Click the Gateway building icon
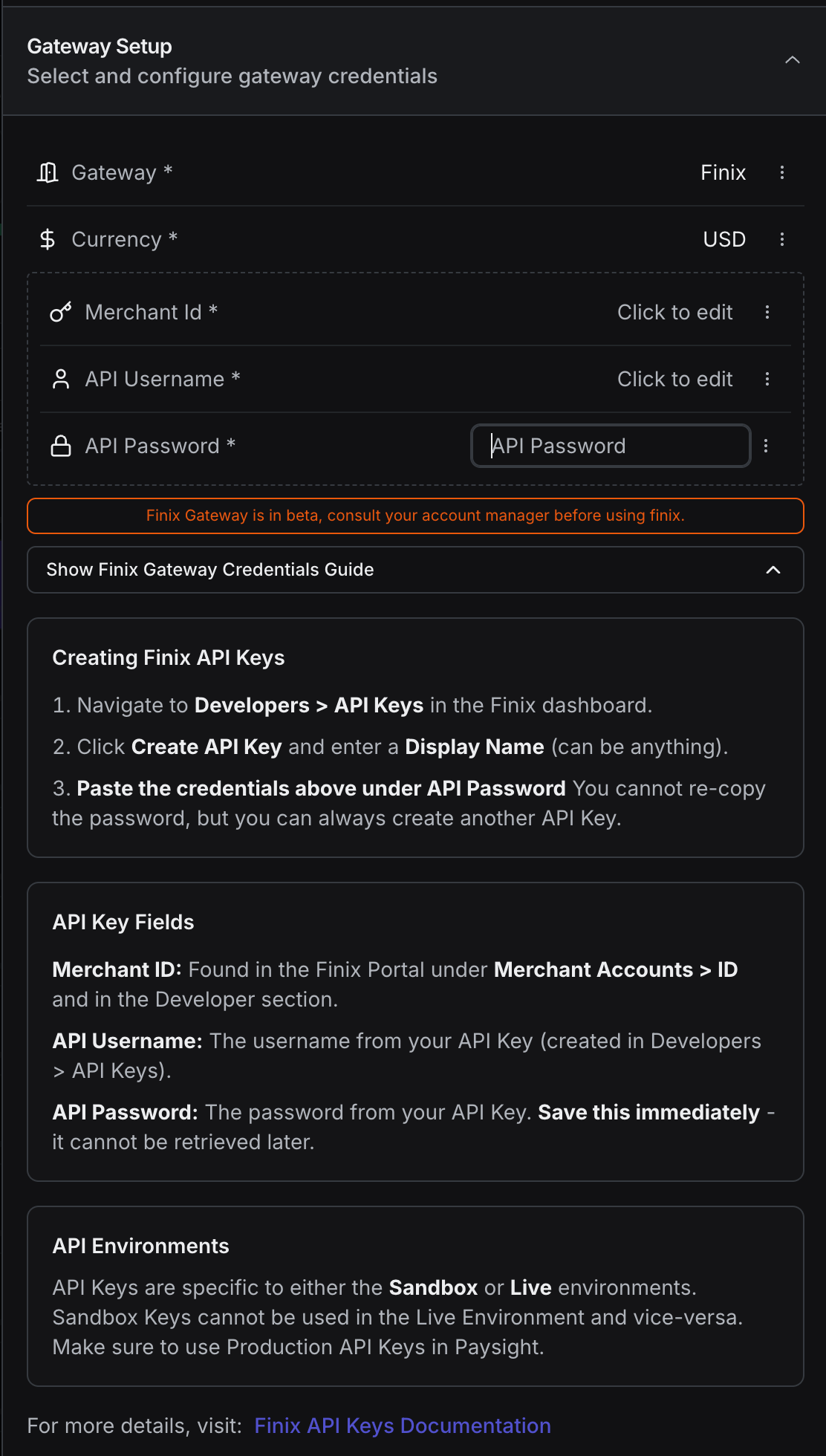 (x=48, y=172)
